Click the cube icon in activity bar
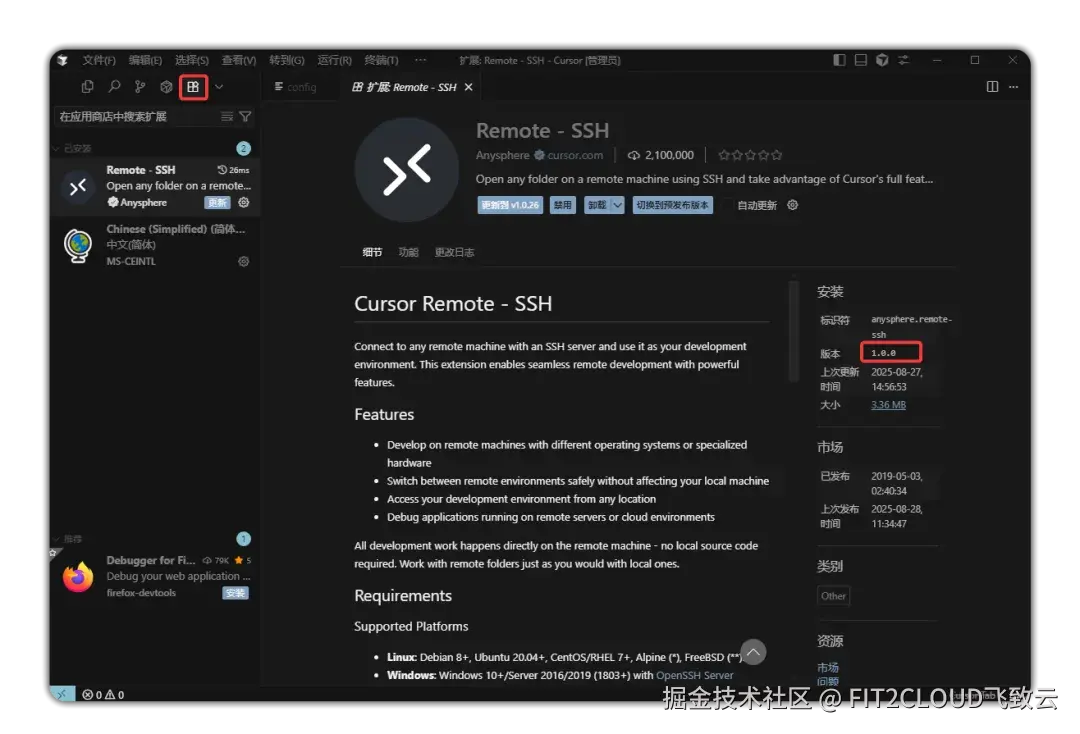This screenshot has height=734, width=1080. tap(166, 87)
